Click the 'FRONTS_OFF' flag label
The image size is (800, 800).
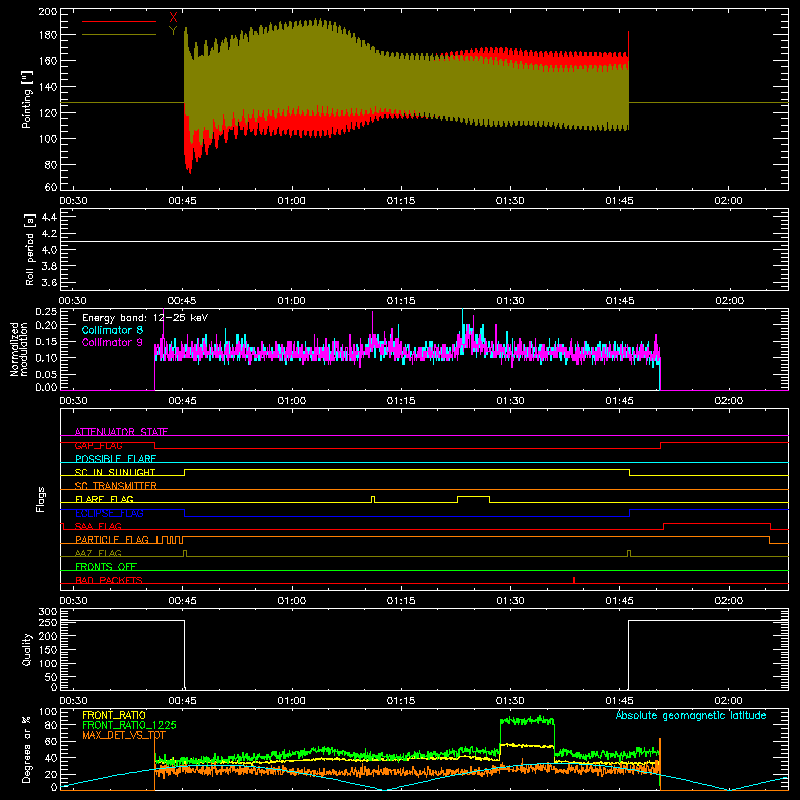pos(106,566)
